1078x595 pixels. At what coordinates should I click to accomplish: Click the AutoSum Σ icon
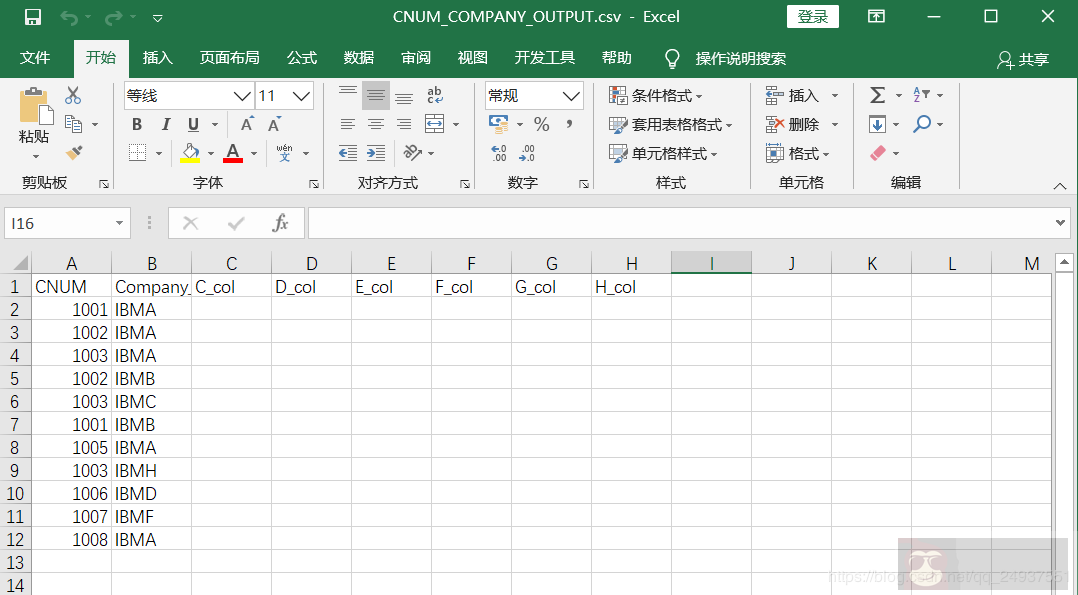coord(878,95)
